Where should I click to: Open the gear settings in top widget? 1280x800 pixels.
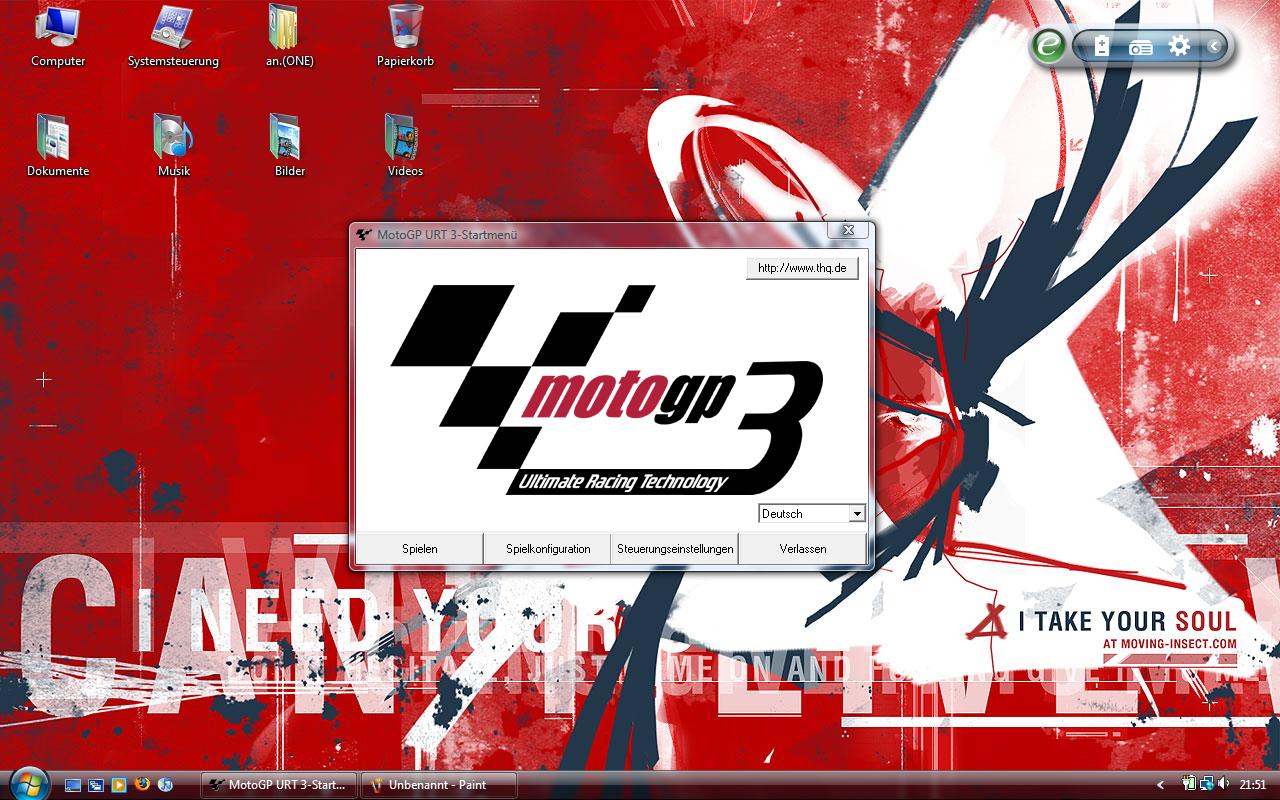(1179, 46)
